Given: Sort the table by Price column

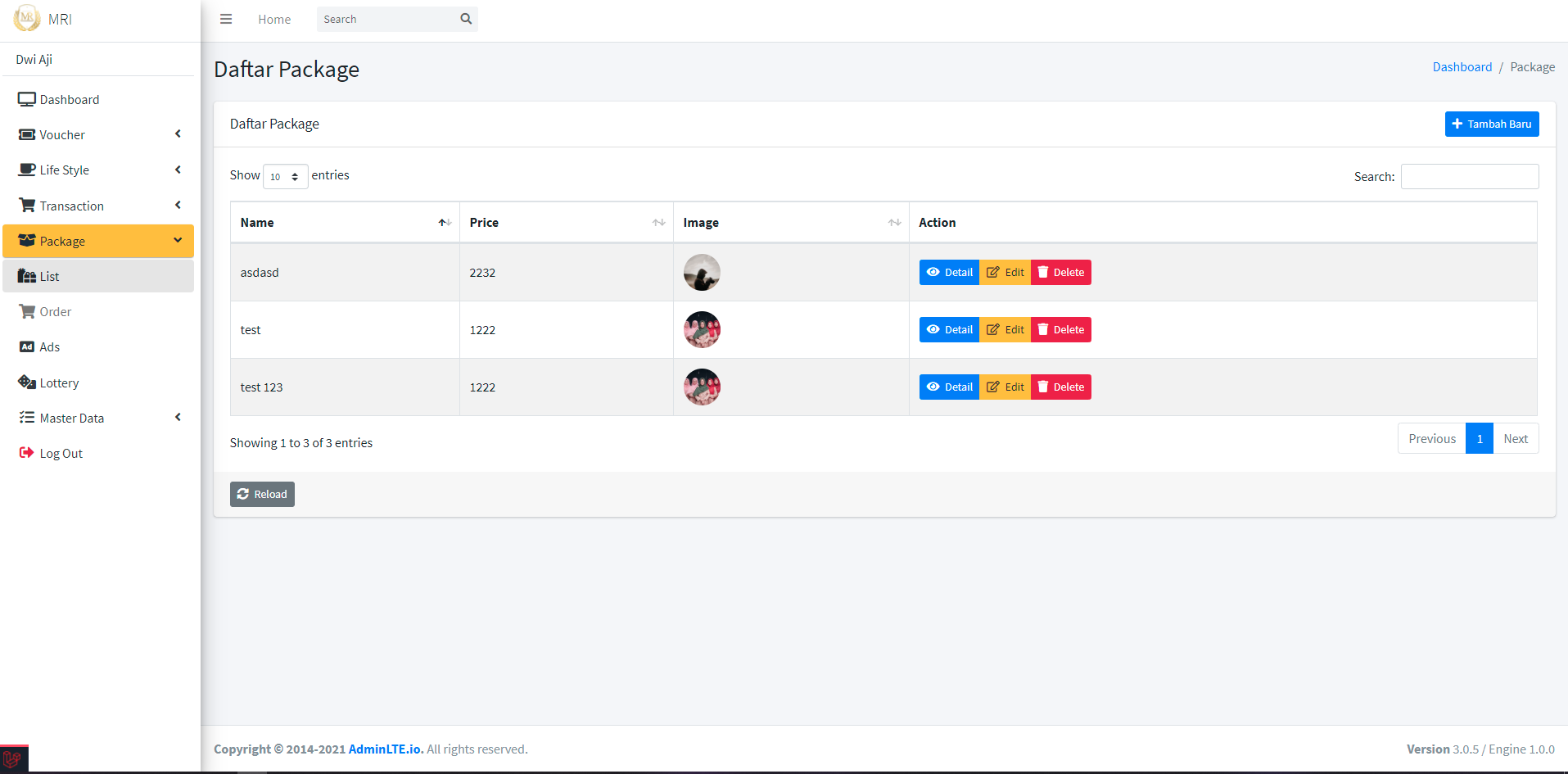Looking at the screenshot, I should [567, 223].
